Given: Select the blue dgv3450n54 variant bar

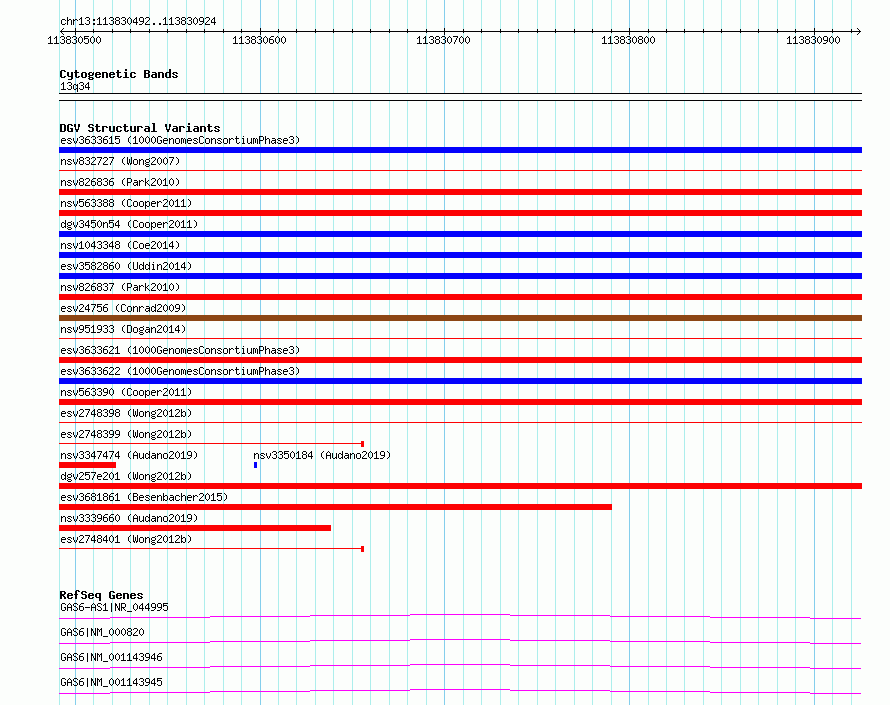Looking at the screenshot, I should click(460, 234).
